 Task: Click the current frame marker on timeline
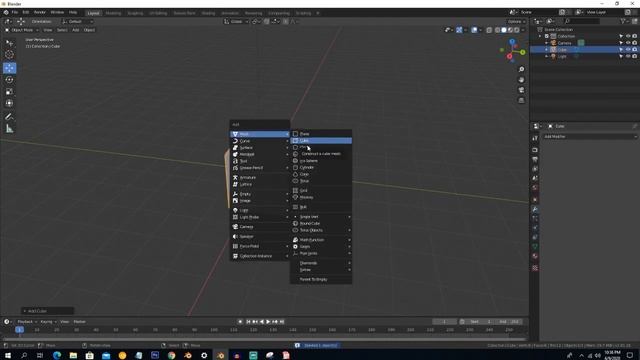(19, 329)
